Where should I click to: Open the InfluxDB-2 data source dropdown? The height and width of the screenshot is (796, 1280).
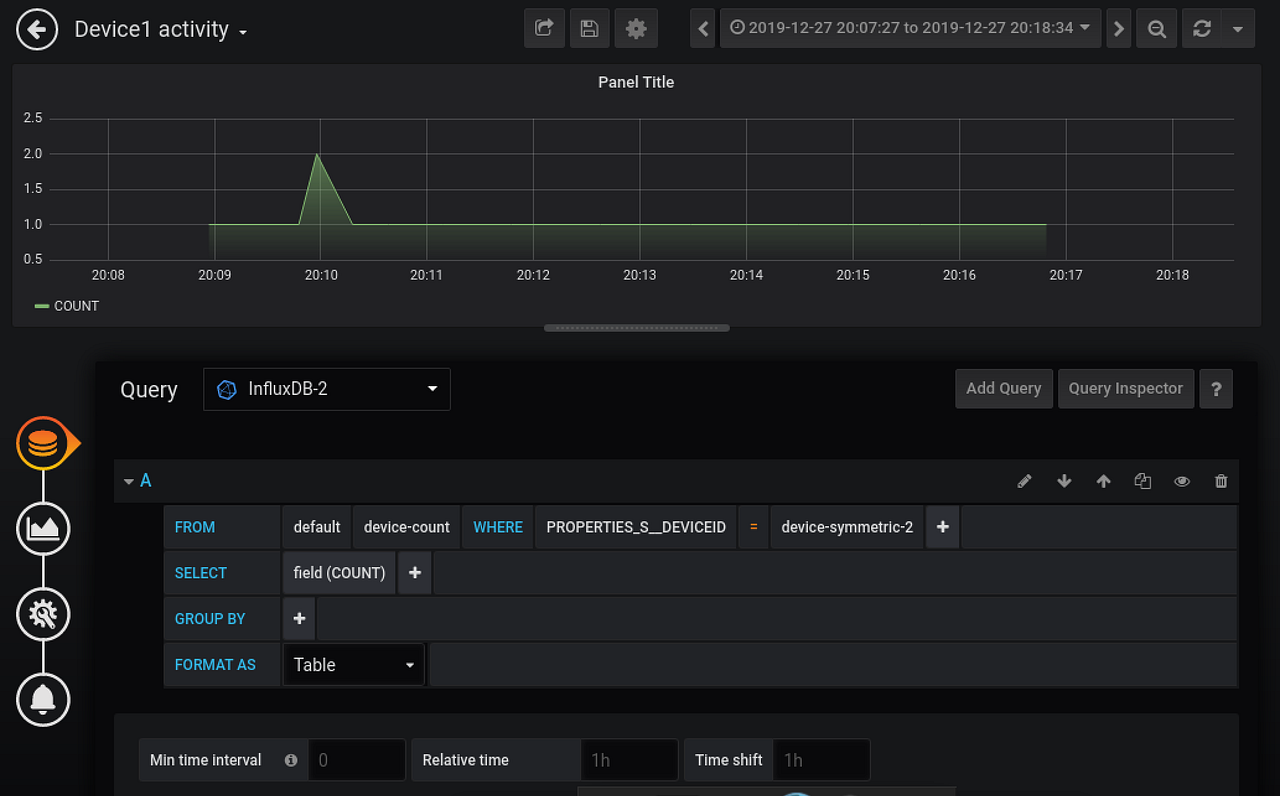(x=327, y=389)
